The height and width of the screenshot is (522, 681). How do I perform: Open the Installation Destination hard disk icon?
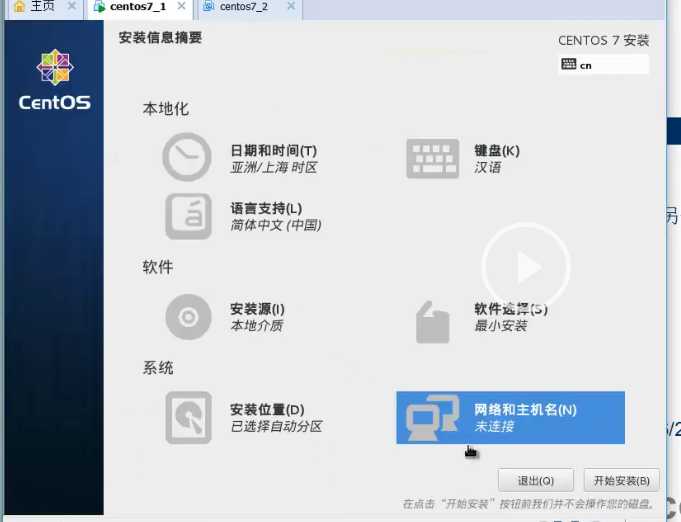point(188,417)
